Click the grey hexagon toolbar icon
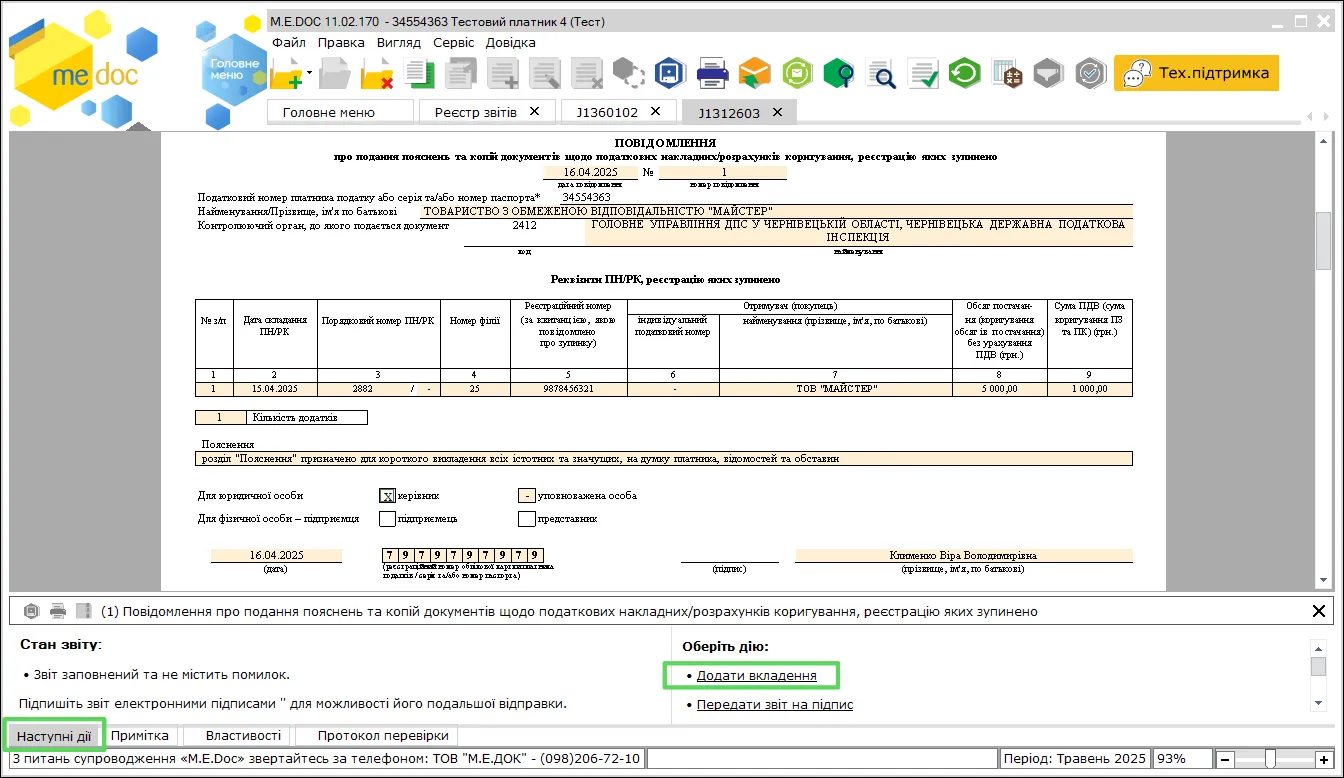The width and height of the screenshot is (1344, 778). click(x=628, y=73)
